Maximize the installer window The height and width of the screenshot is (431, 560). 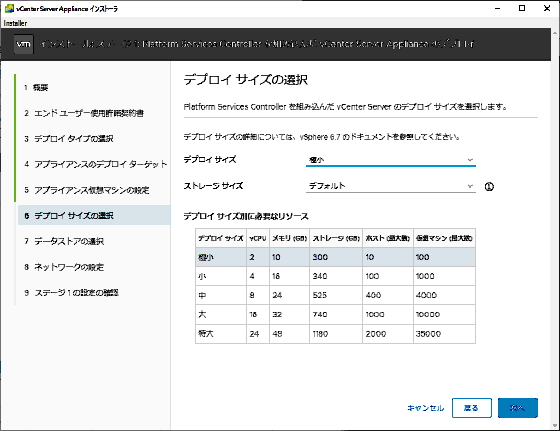tap(522, 8)
